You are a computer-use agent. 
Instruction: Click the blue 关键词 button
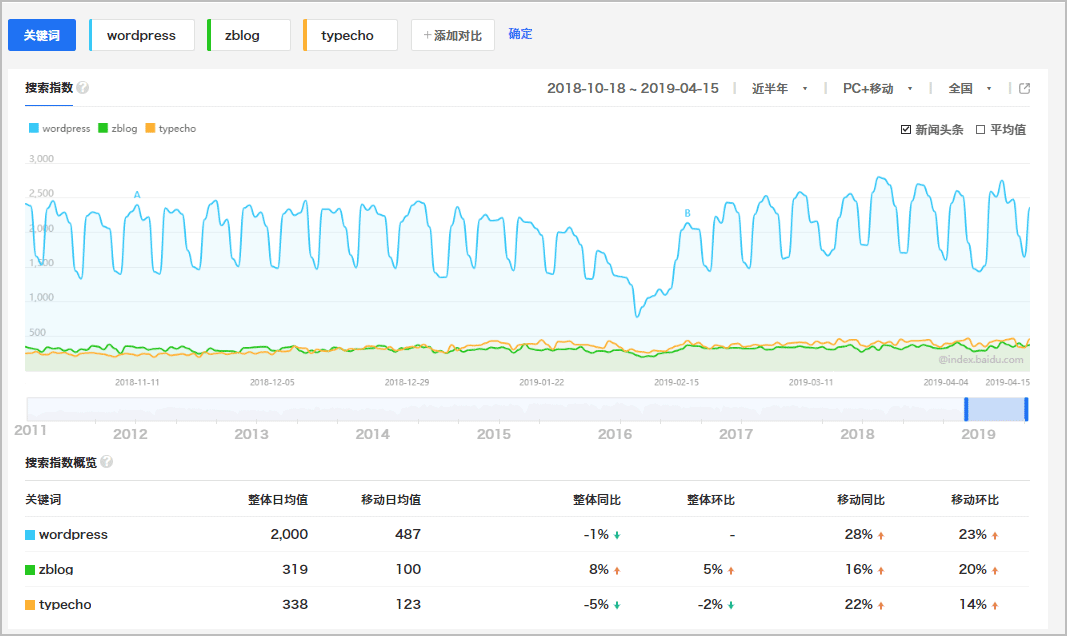42,34
